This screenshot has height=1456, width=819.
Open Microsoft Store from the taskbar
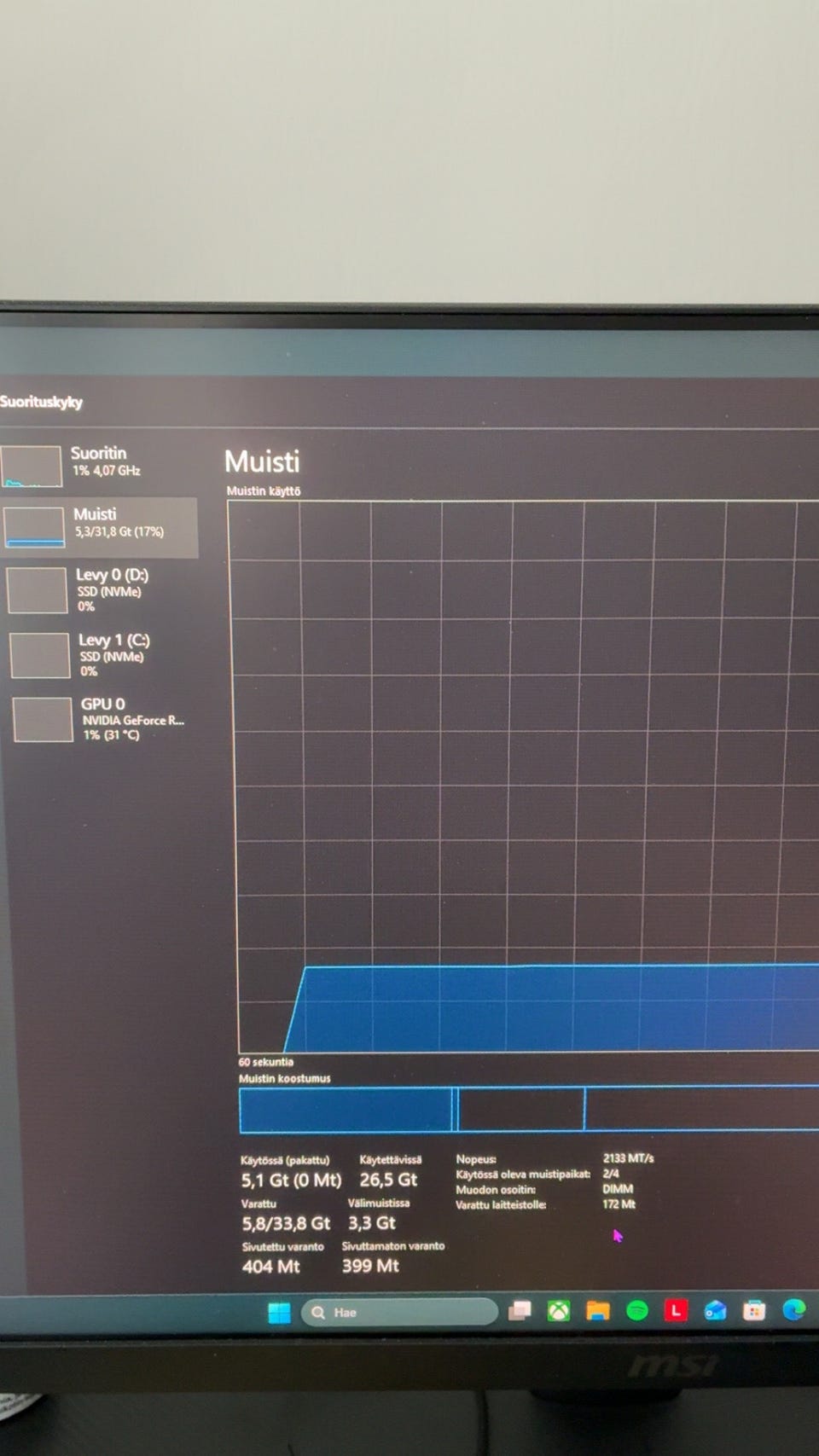tap(754, 1310)
